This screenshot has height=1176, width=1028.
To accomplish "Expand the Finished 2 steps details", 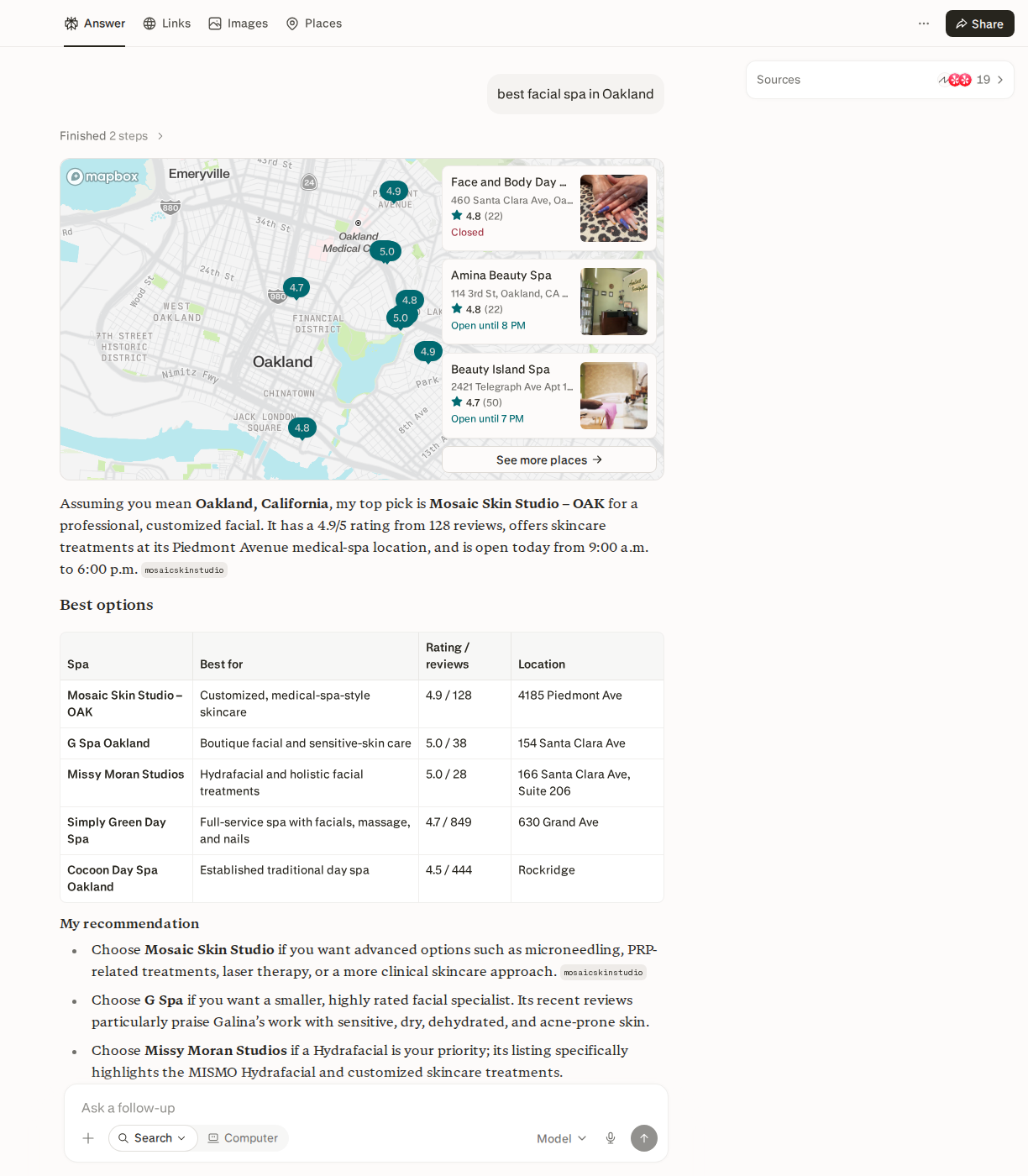I will (112, 136).
